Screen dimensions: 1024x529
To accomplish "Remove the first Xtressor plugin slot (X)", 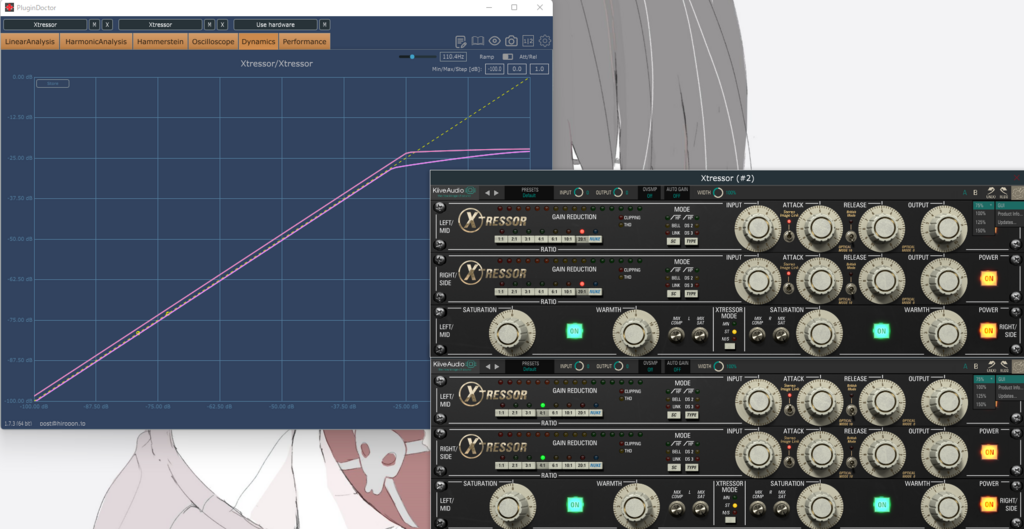I will click(107, 25).
